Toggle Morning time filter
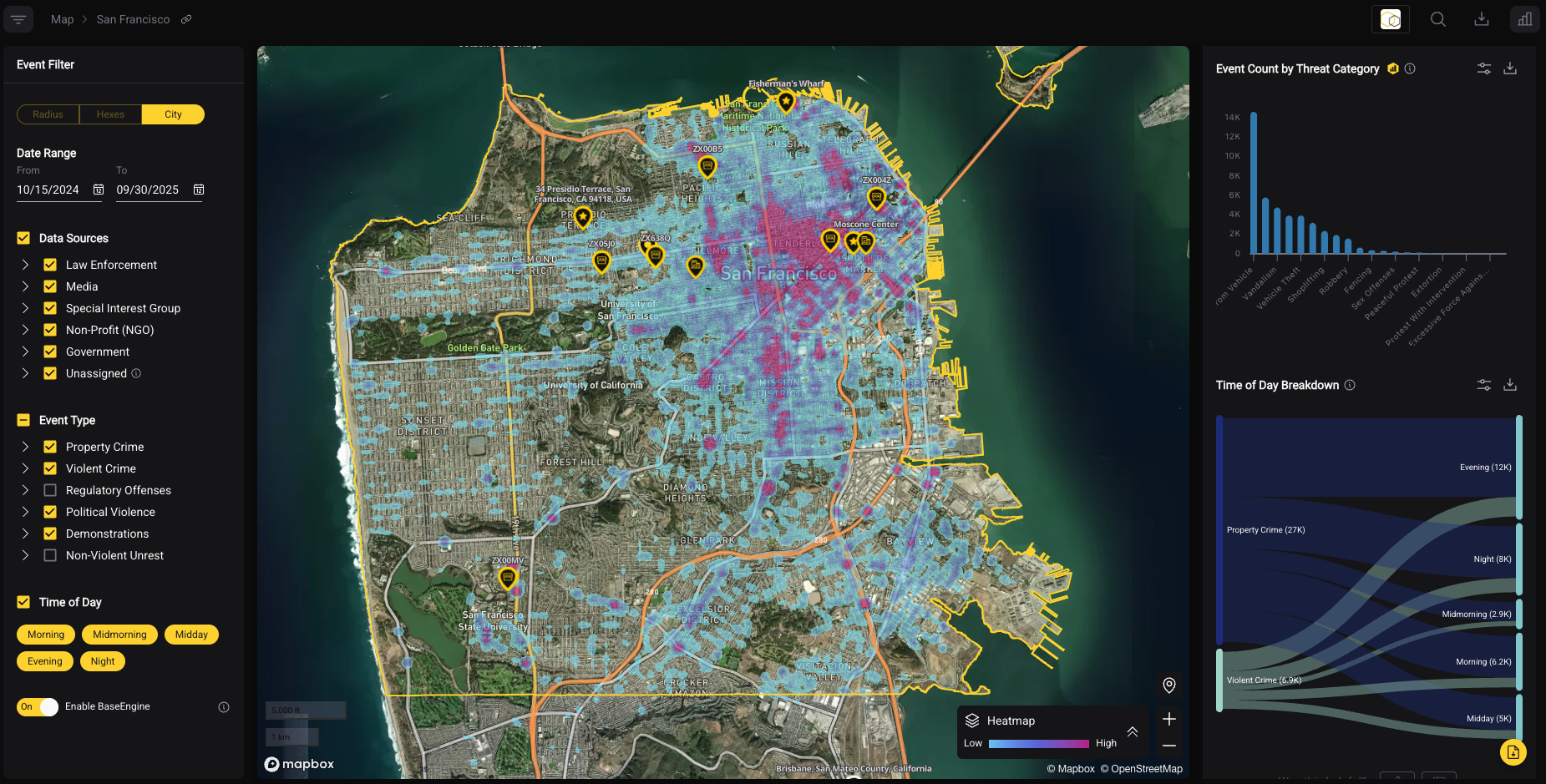The image size is (1546, 784). click(x=46, y=635)
